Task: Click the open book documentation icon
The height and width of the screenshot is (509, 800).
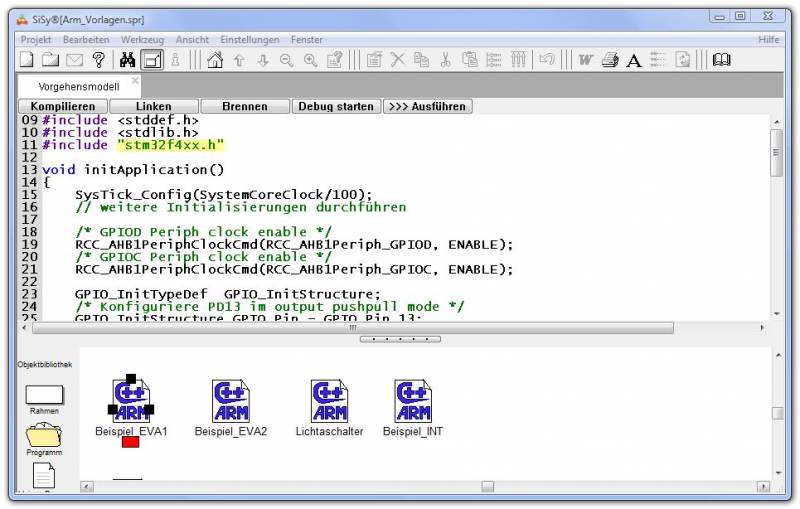Action: tap(721, 60)
